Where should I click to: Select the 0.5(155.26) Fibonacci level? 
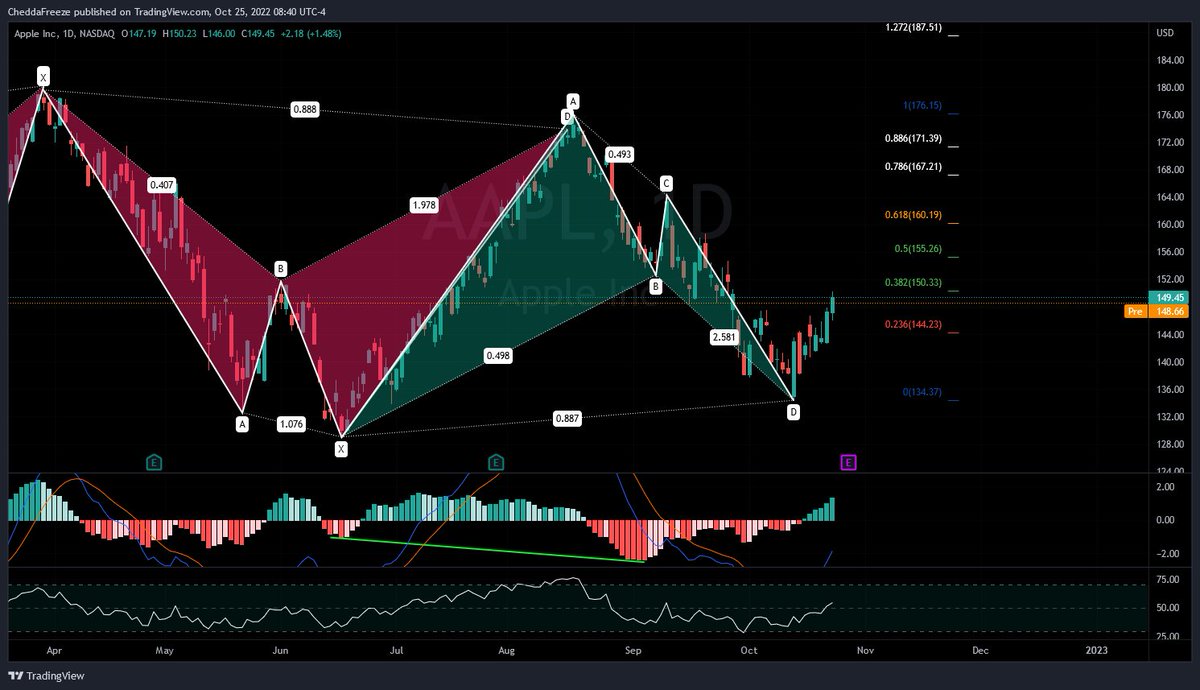(918, 249)
